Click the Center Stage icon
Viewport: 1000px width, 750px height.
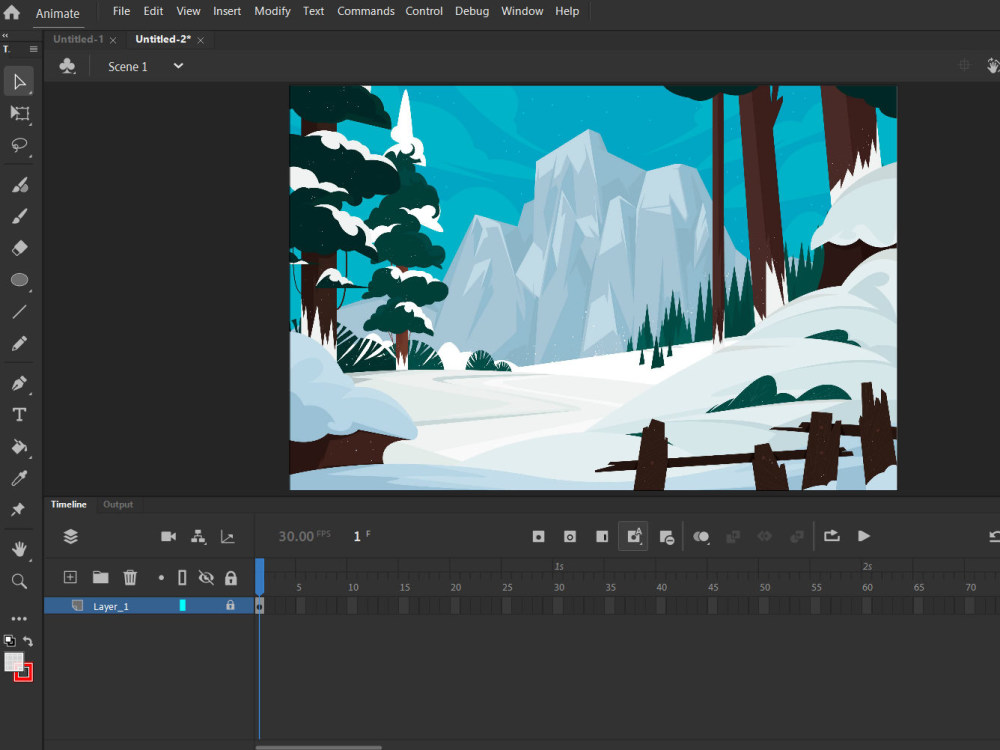[x=964, y=65]
